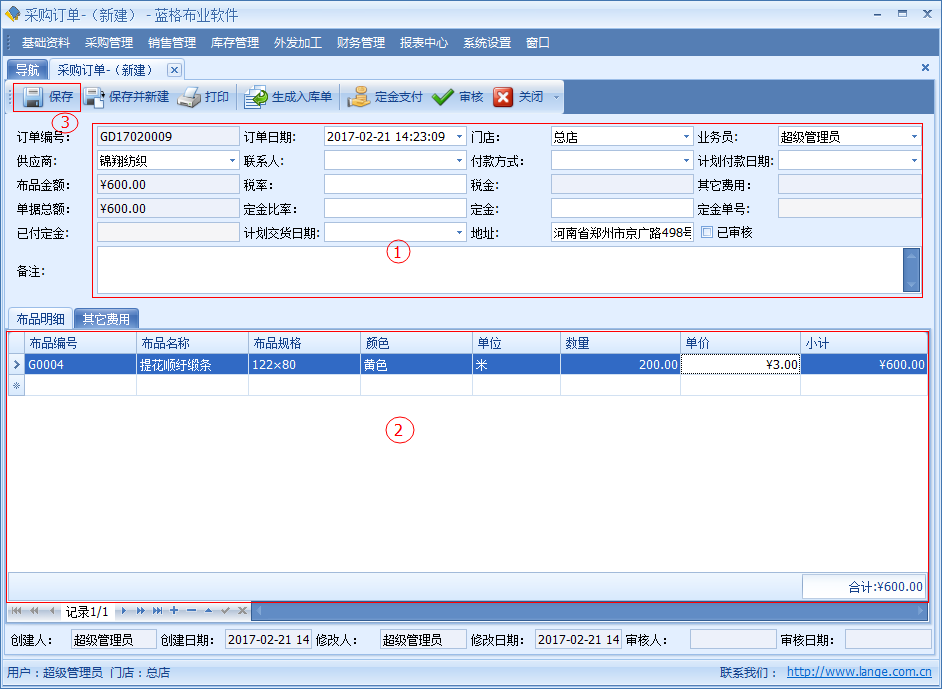The image size is (942, 689).
Task: Open the 业务员 salesperson dropdown
Action: tap(913, 136)
